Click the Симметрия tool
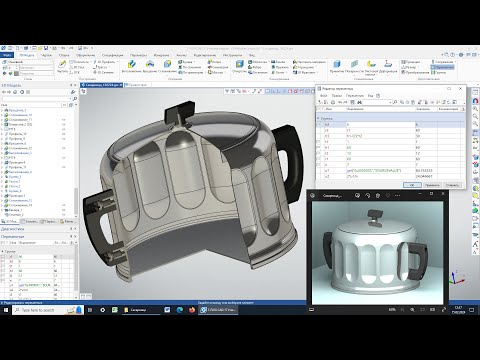Screen dimensions: 480x360 click(x=218, y=67)
